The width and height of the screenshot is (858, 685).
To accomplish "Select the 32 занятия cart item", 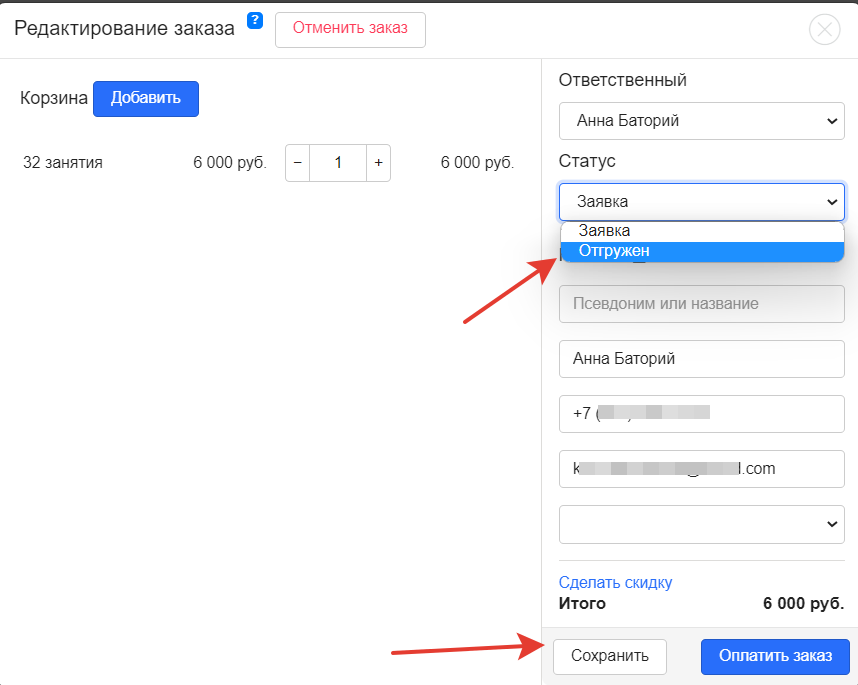I will pyautogui.click(x=63, y=162).
